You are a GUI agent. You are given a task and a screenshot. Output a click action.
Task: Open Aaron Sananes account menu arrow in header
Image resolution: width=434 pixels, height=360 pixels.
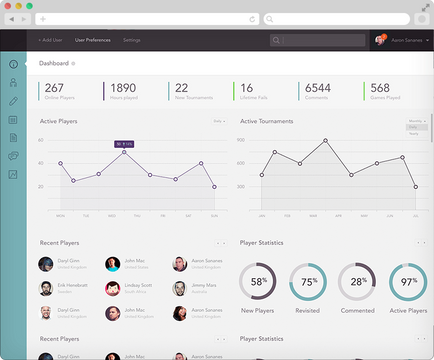pyautogui.click(x=428, y=40)
